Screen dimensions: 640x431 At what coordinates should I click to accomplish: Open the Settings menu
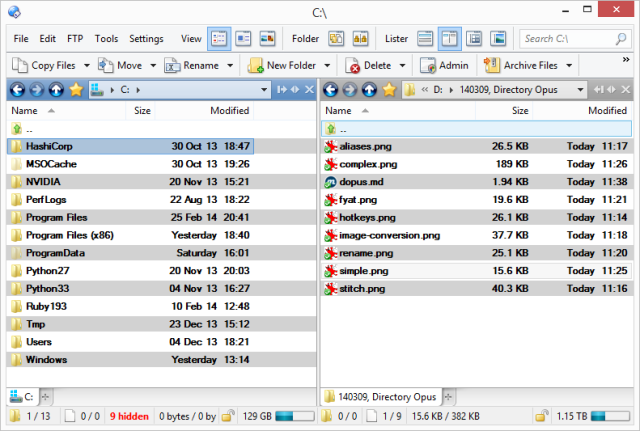[146, 39]
